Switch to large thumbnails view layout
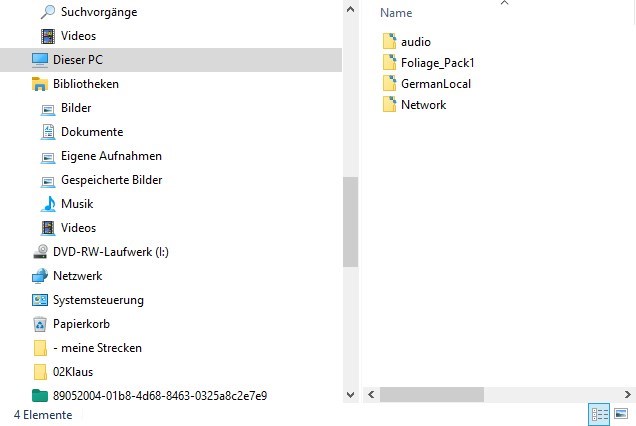636x426 pixels. (621, 414)
